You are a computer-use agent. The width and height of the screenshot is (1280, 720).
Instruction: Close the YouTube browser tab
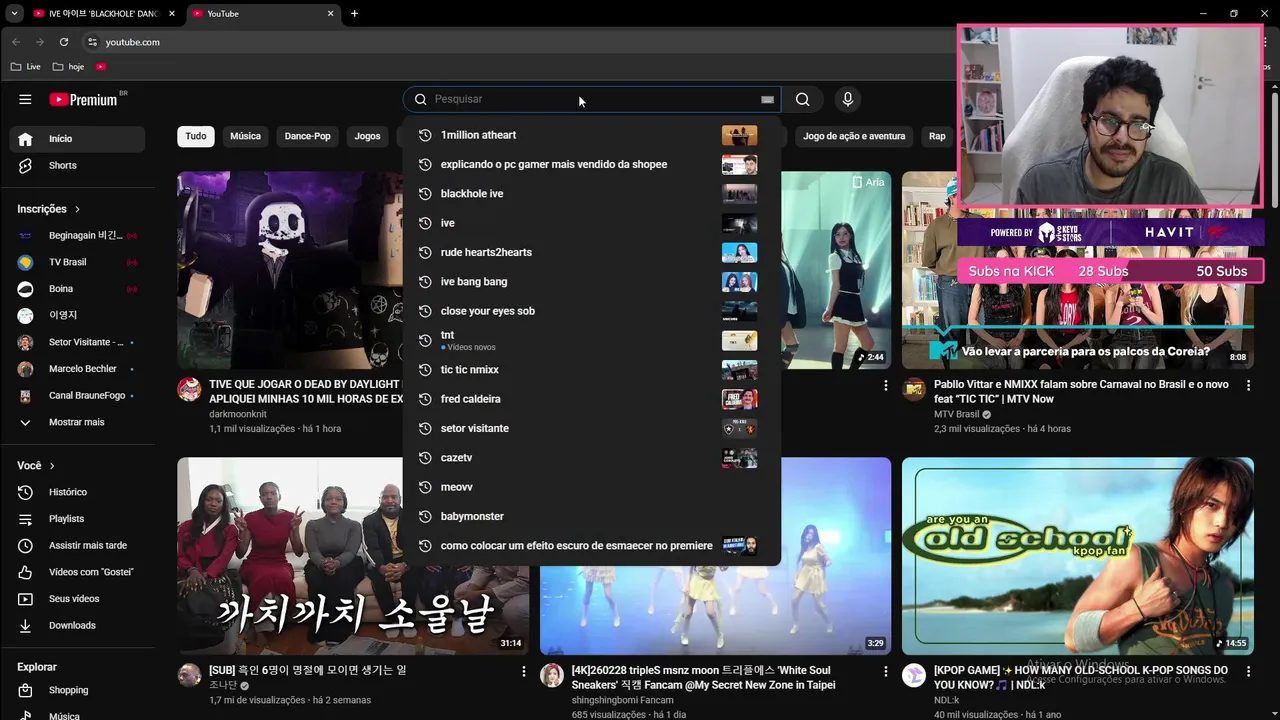[330, 14]
